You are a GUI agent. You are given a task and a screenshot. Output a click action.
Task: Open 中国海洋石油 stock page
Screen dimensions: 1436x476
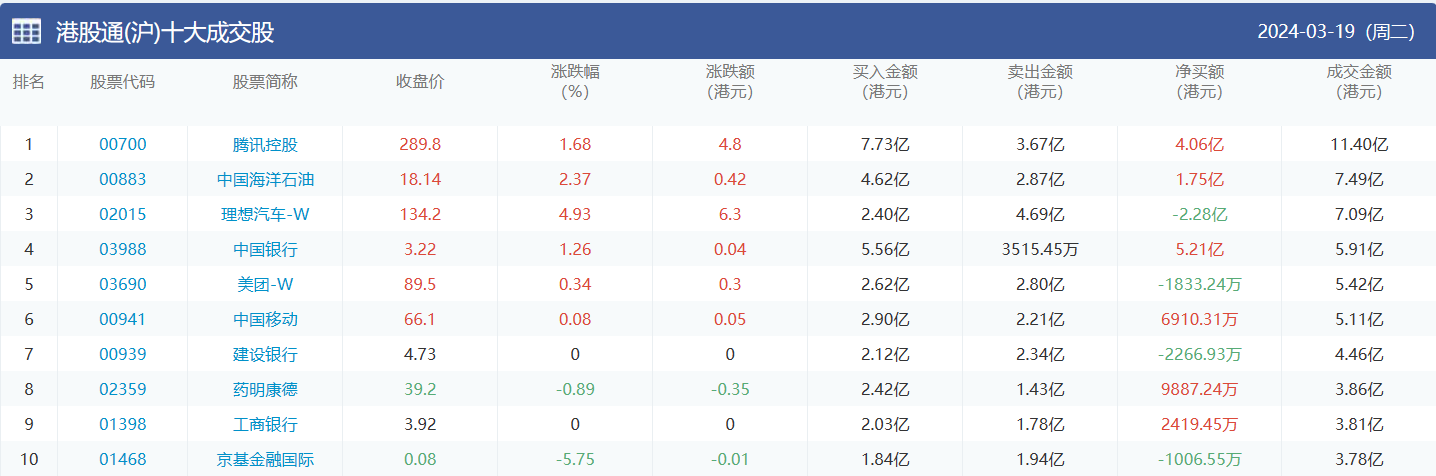(x=265, y=179)
